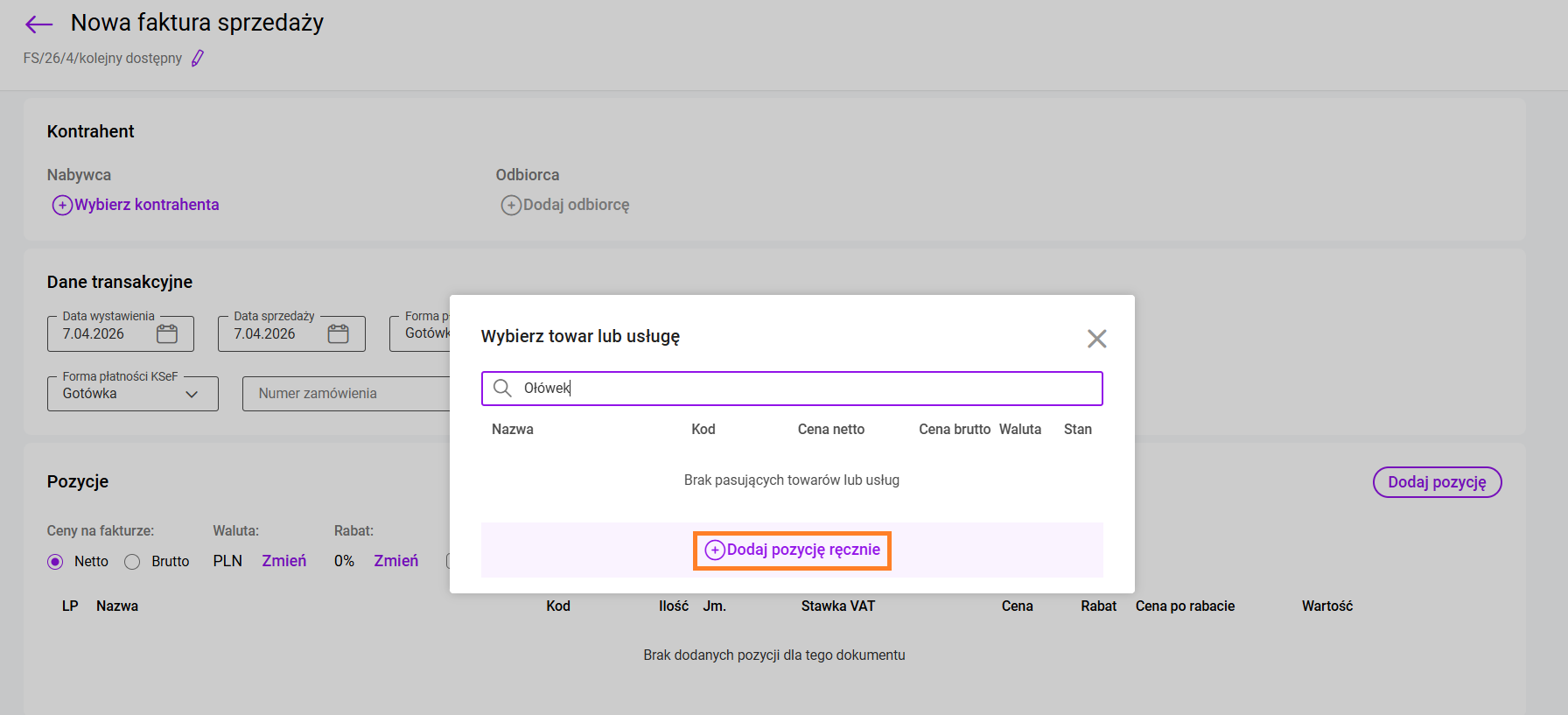Open the Data wystawienia calendar picker

click(167, 334)
